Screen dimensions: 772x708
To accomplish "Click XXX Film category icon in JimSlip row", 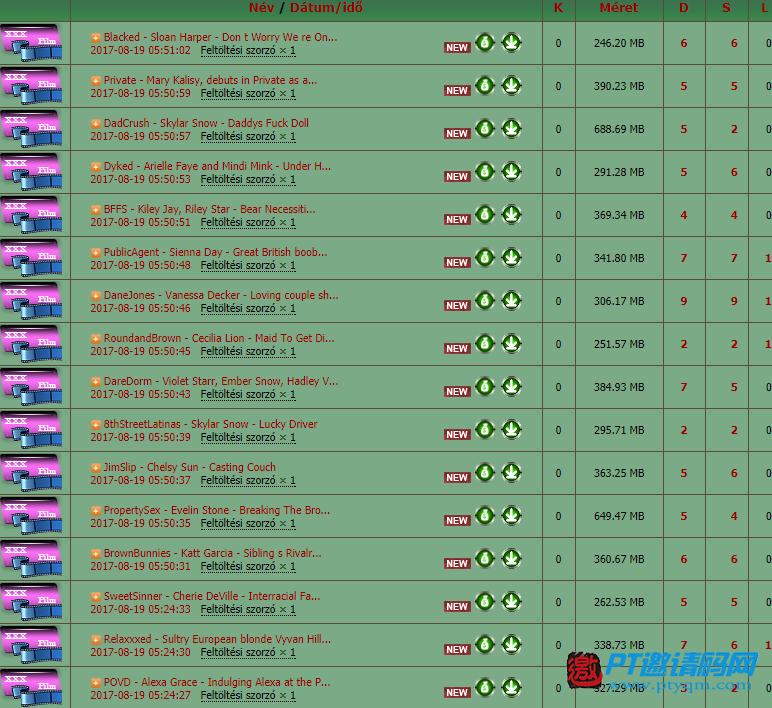I will tap(32, 473).
